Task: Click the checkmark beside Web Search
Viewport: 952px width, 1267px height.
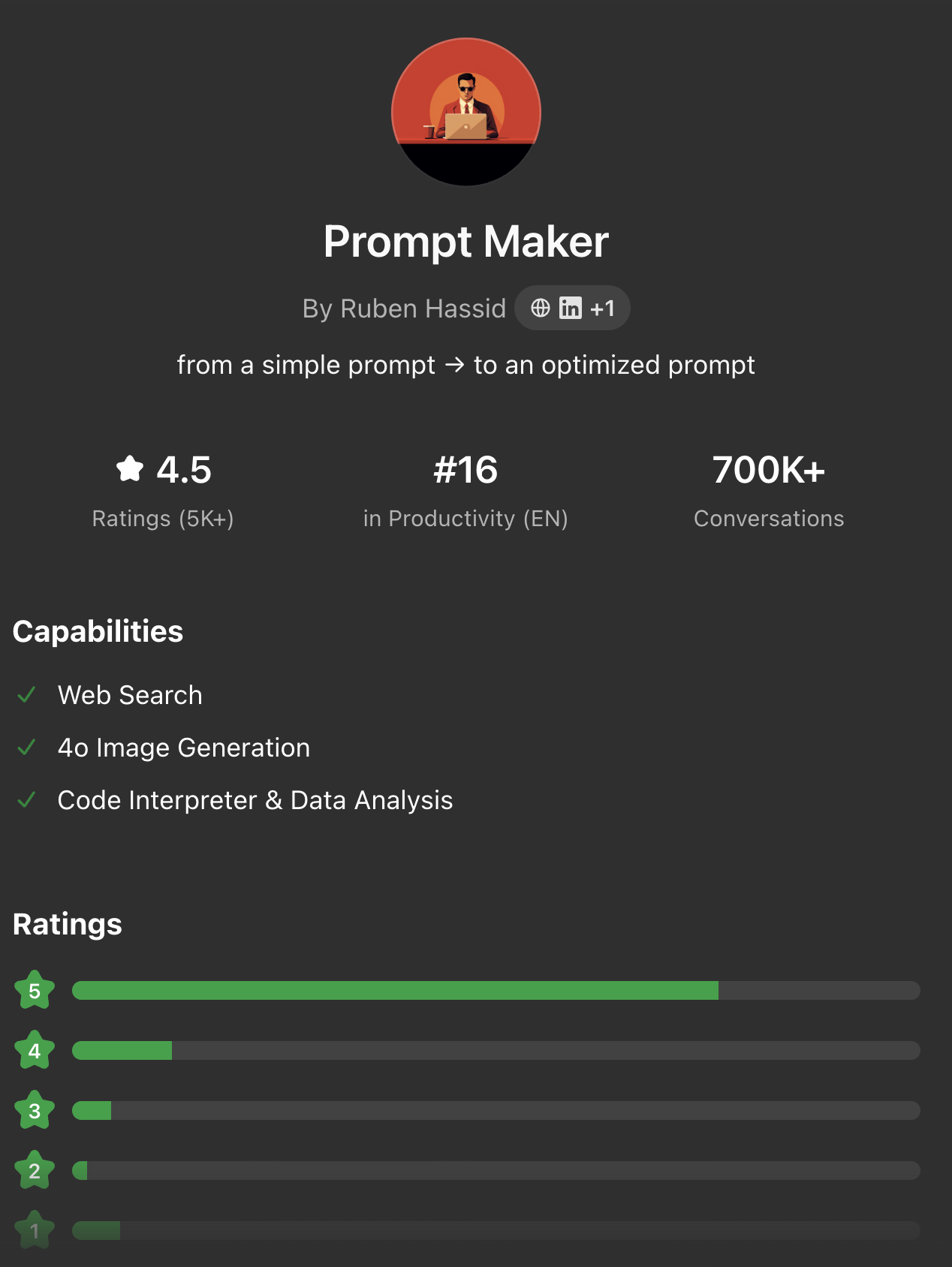Action: [x=26, y=694]
